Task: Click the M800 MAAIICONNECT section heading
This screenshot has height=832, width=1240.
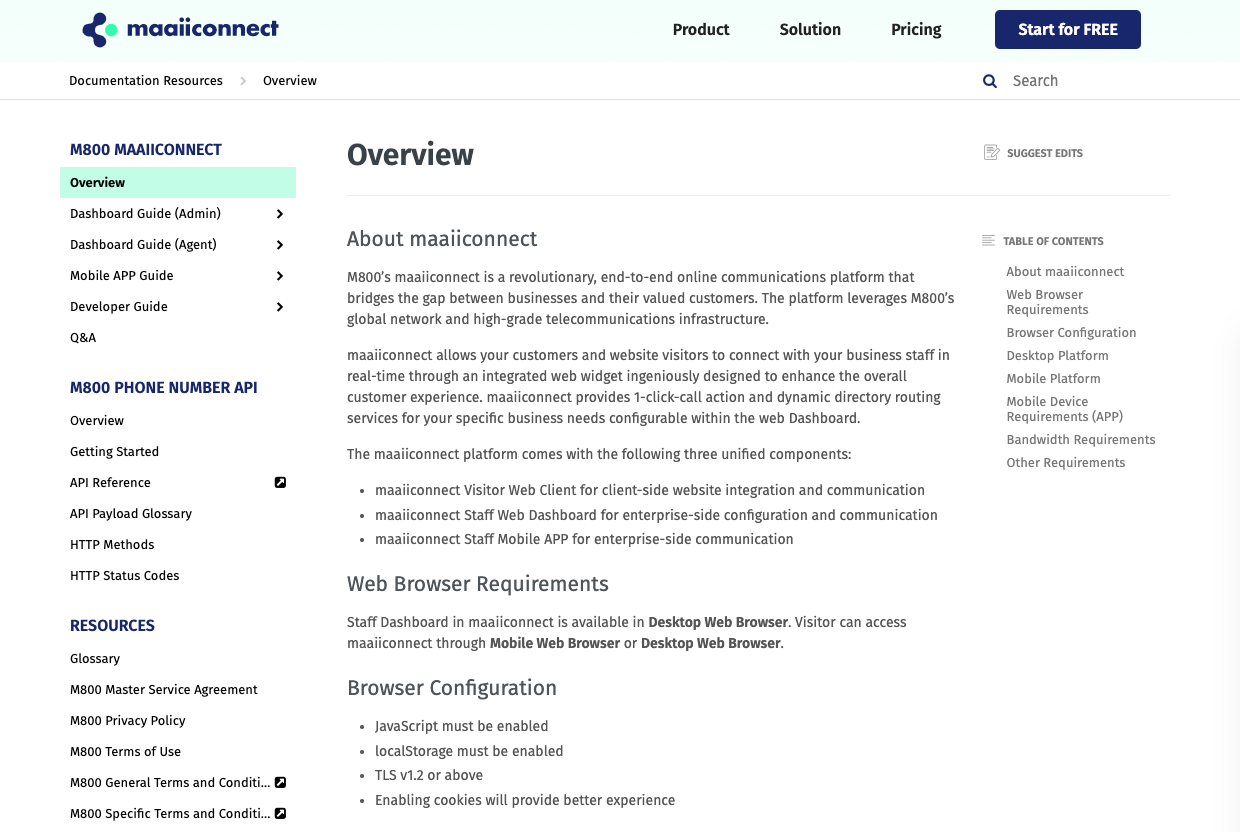Action: 146,150
